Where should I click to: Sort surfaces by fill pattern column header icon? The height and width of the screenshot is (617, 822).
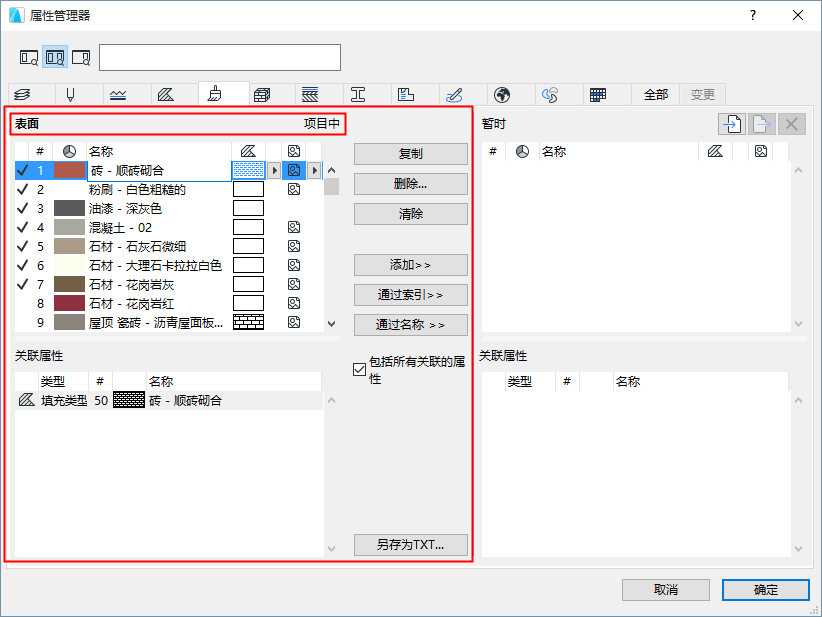248,151
